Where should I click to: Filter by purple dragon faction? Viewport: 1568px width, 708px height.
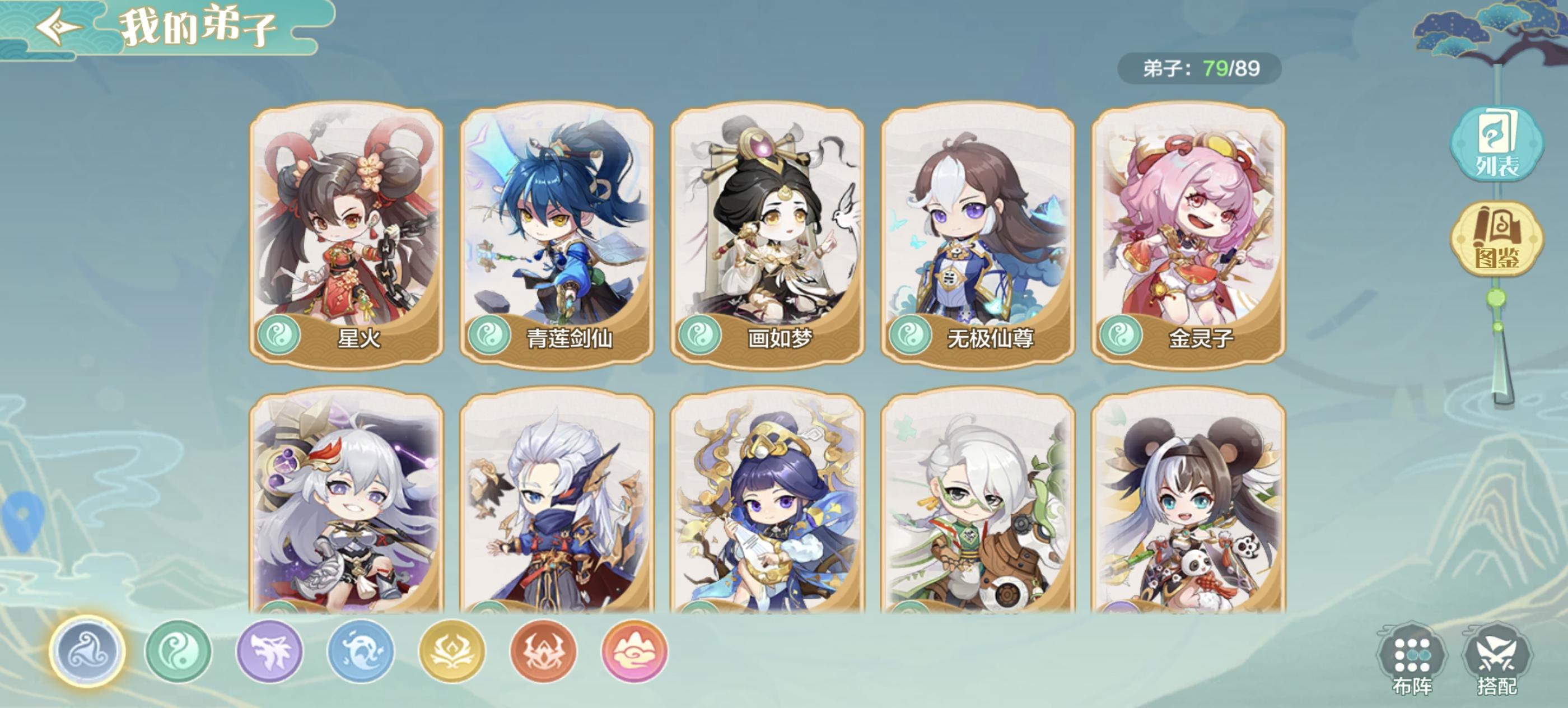click(270, 651)
